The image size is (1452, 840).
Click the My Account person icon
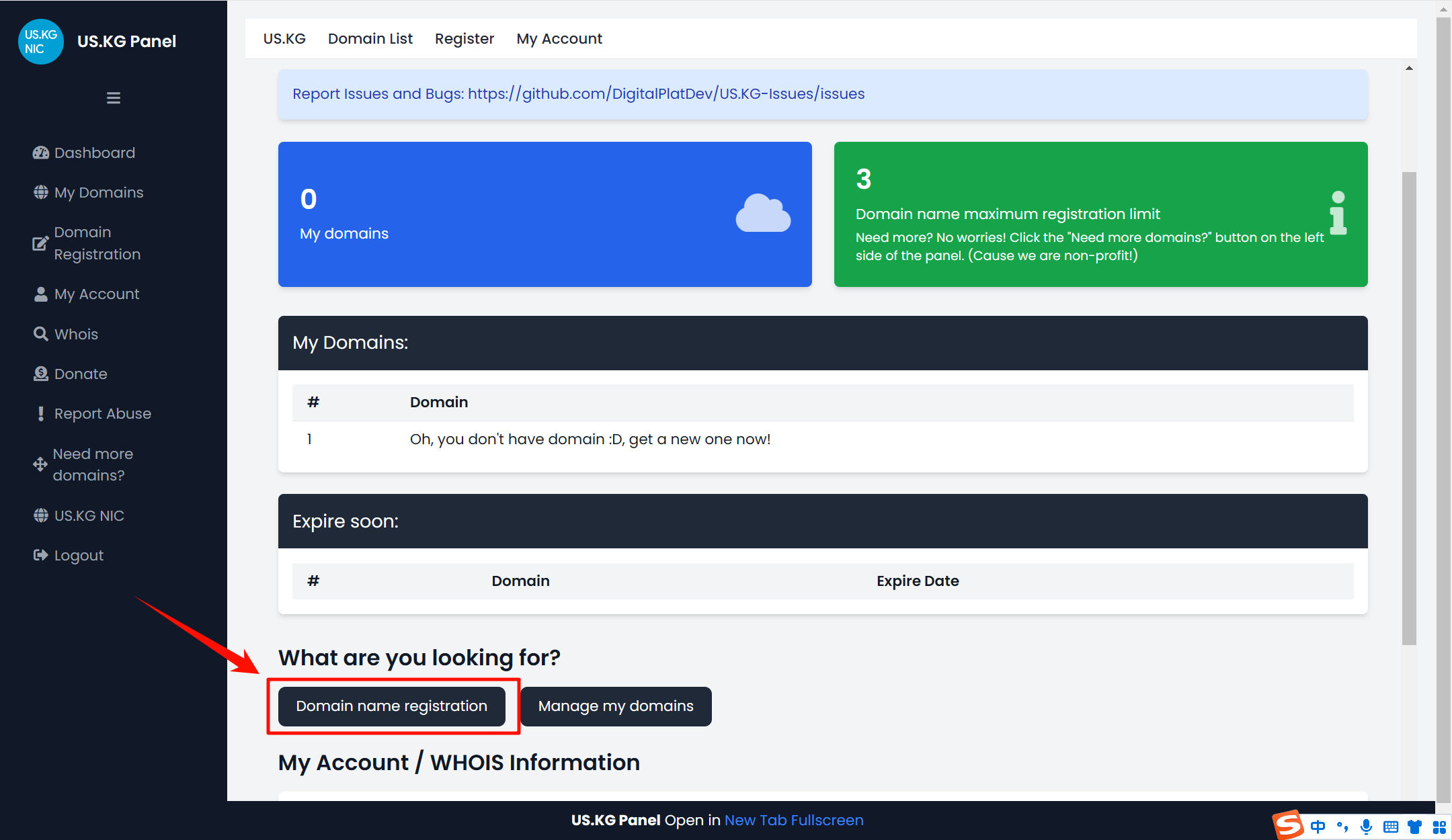point(41,294)
